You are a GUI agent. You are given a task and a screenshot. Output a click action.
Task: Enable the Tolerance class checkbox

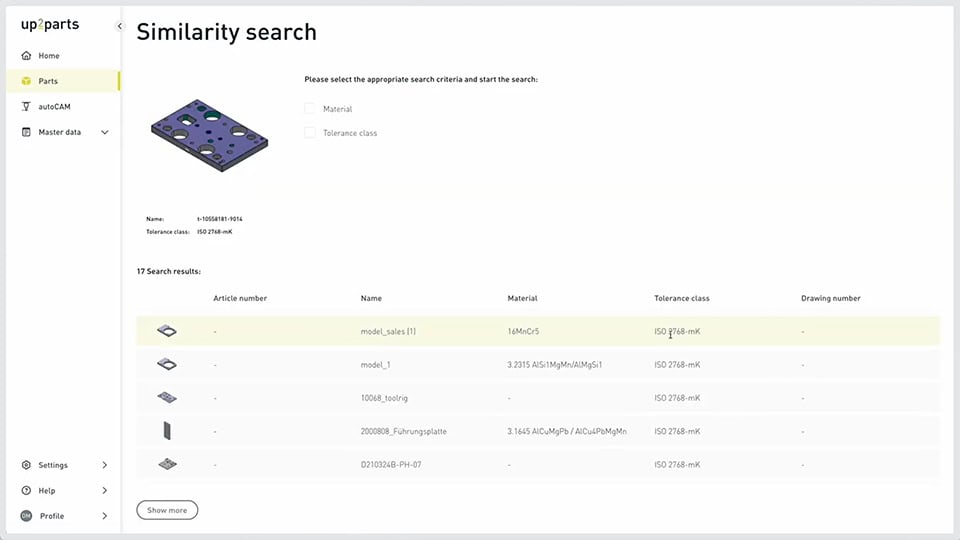click(x=310, y=132)
